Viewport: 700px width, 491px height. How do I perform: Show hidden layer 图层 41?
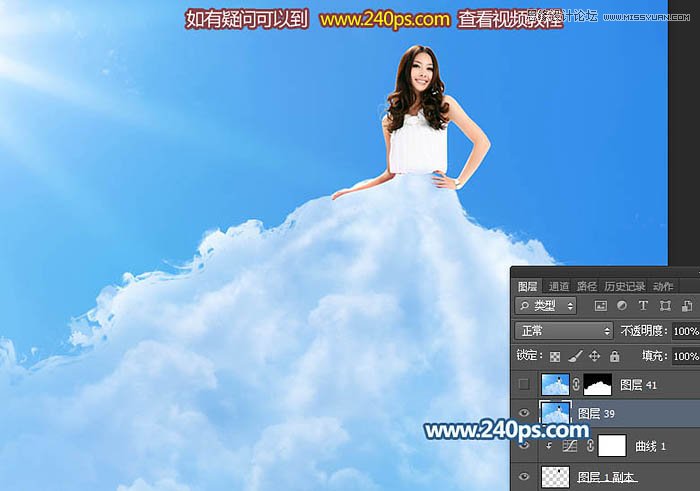click(524, 384)
